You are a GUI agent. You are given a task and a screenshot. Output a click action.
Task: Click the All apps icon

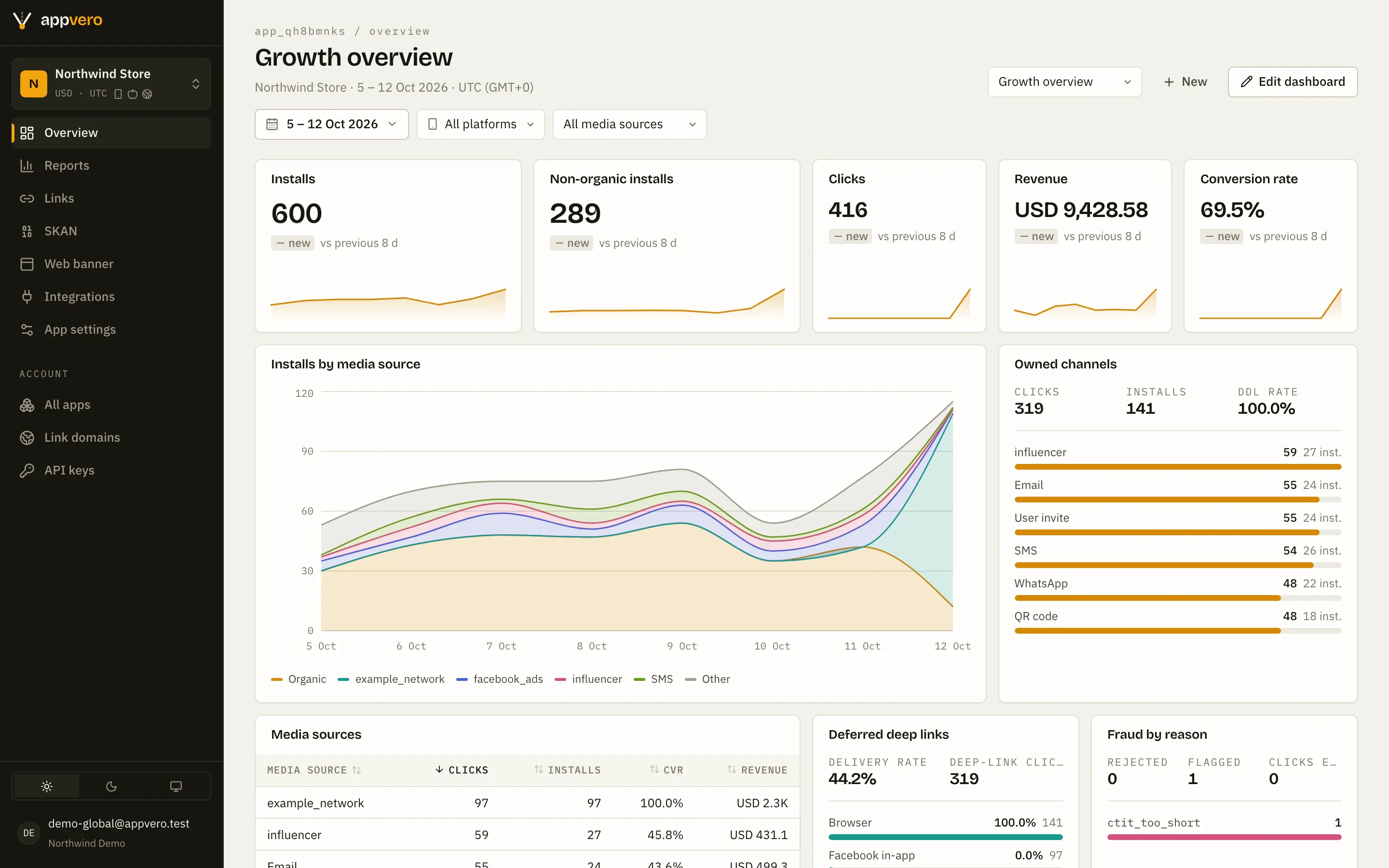[x=27, y=405]
